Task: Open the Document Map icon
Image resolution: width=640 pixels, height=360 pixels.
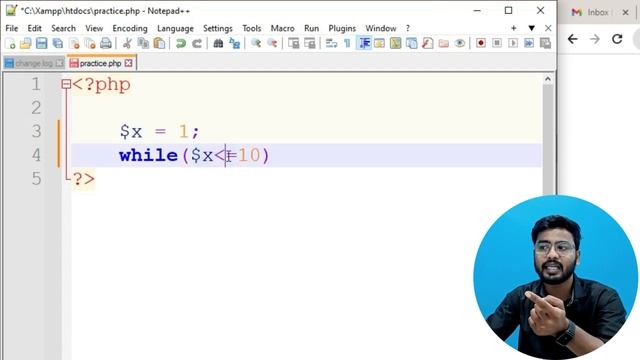Action: tap(395, 43)
